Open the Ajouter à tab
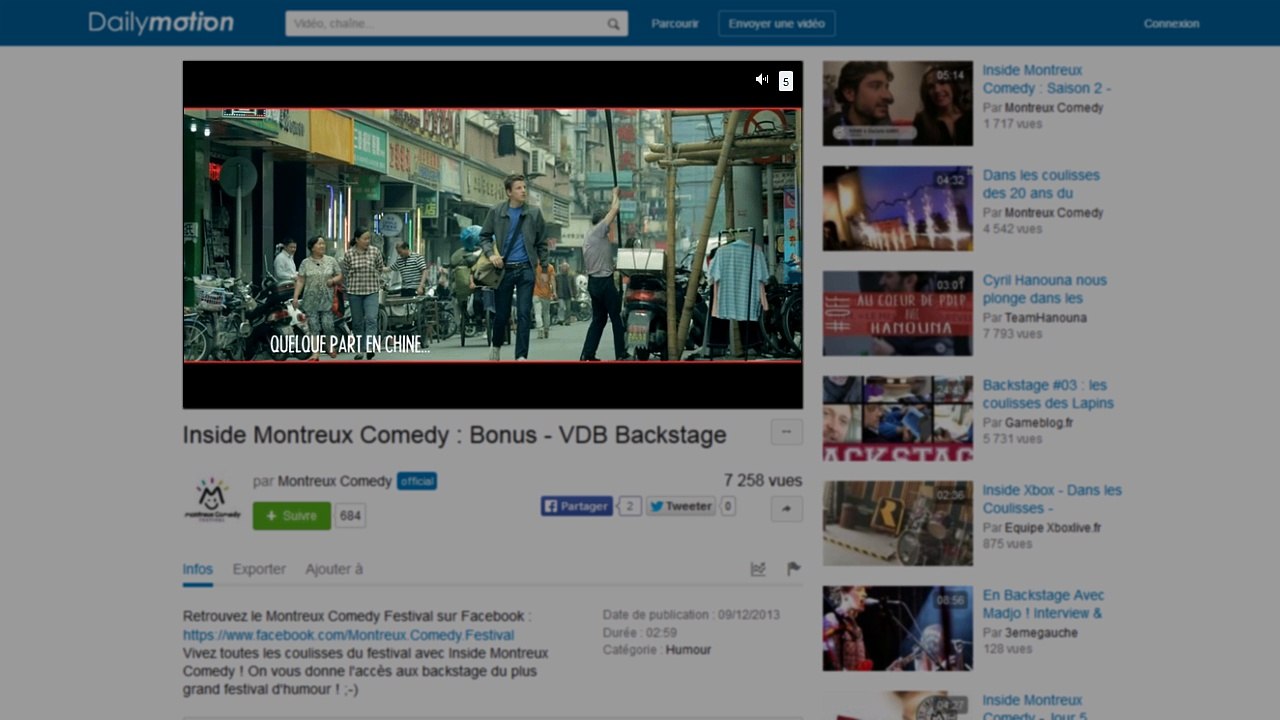This screenshot has width=1280, height=720. 334,569
